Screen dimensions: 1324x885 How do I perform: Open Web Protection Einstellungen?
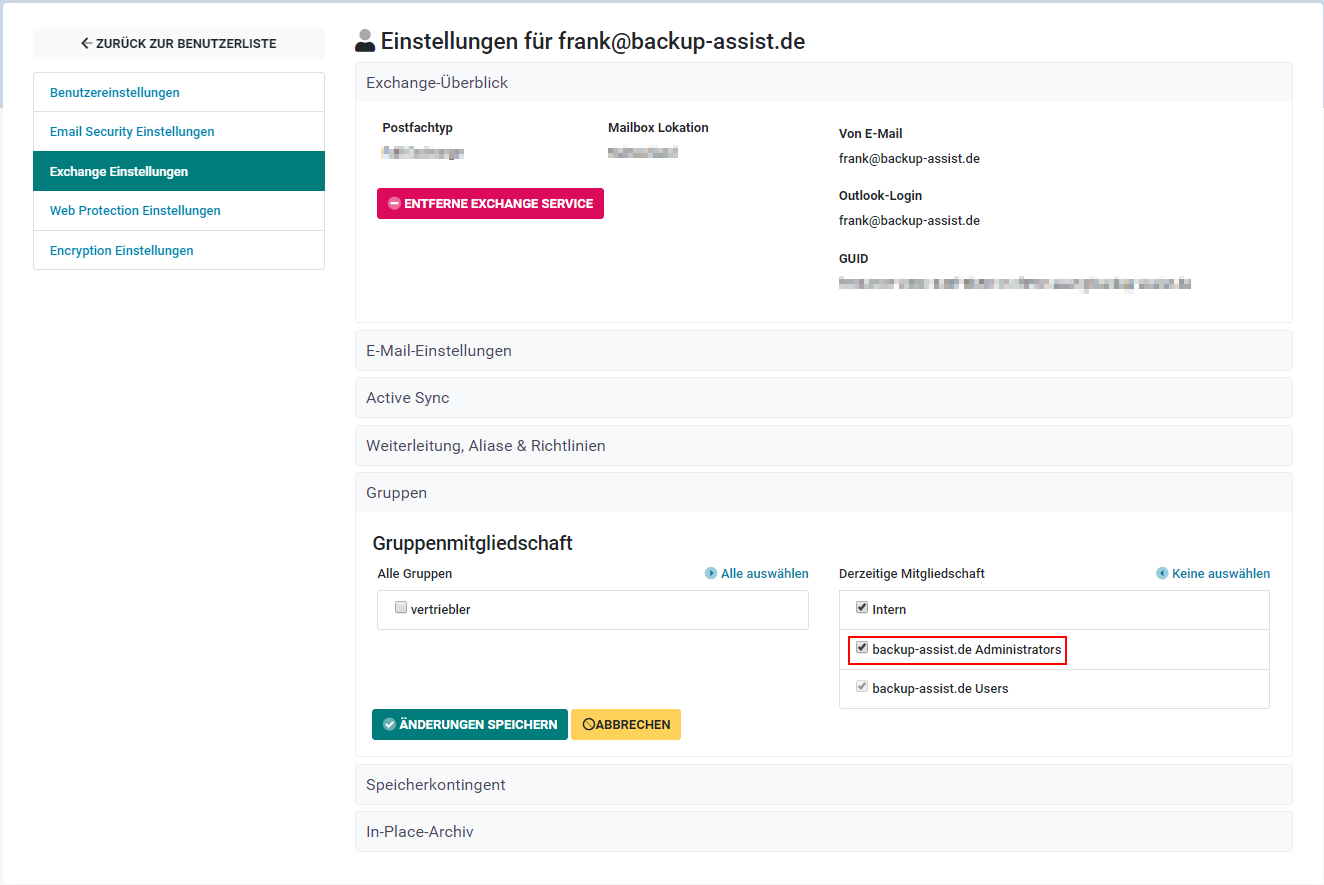(135, 211)
